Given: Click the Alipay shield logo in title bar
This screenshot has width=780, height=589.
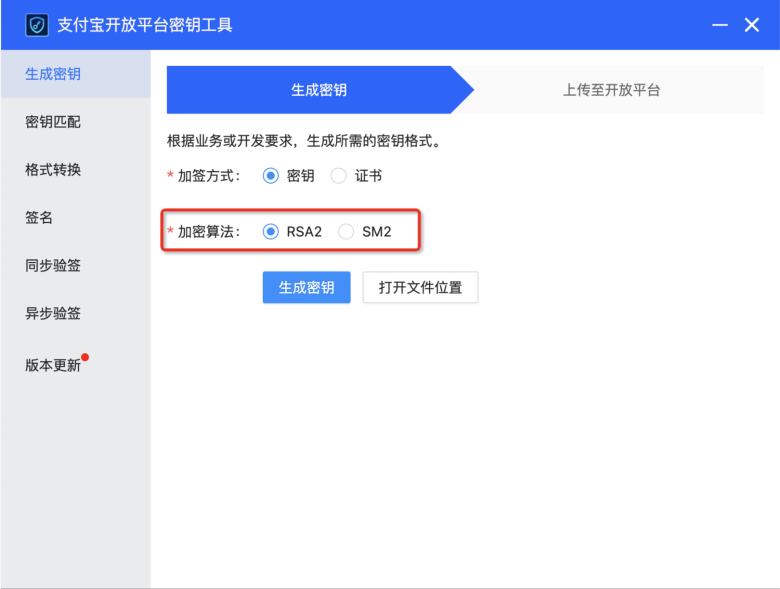Looking at the screenshot, I should 37,25.
